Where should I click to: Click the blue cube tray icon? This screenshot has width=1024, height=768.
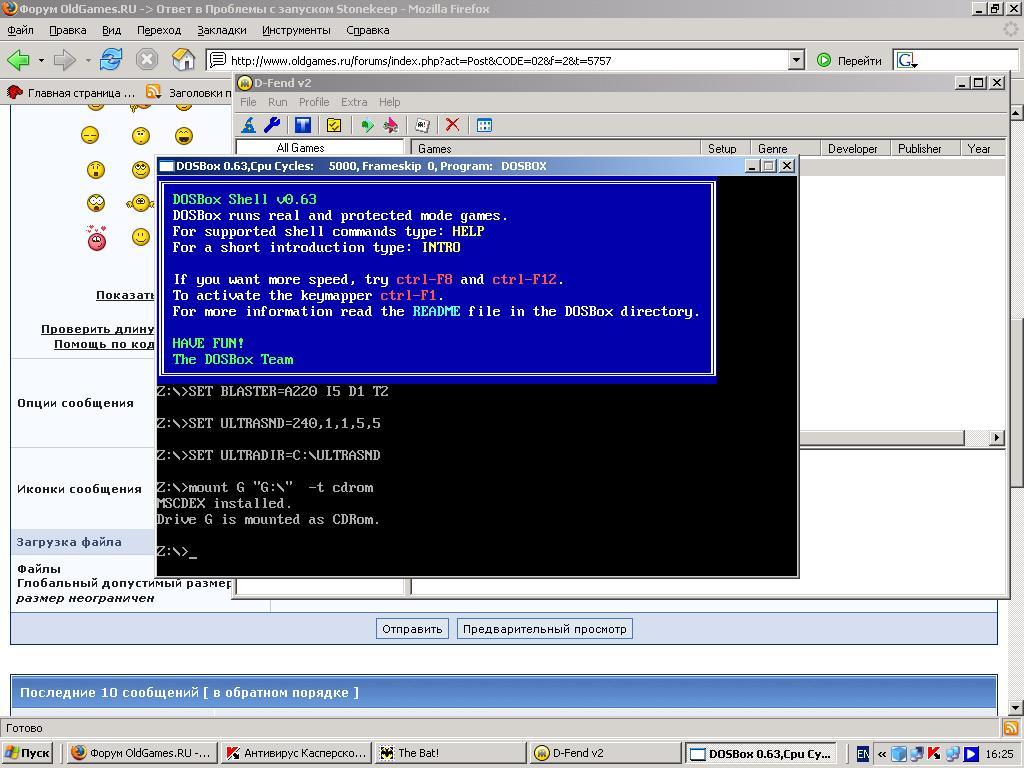click(899, 754)
